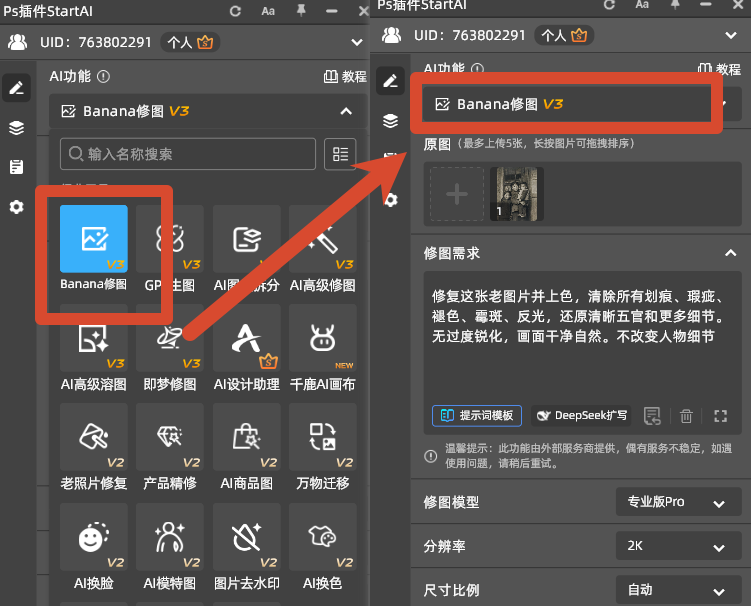Open the 分辨率 2K dropdown
This screenshot has width=751, height=606.
[678, 546]
